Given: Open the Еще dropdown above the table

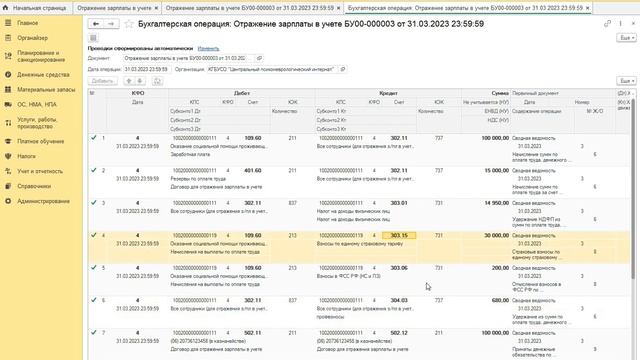Looking at the screenshot, I should pyautogui.click(x=626, y=81).
